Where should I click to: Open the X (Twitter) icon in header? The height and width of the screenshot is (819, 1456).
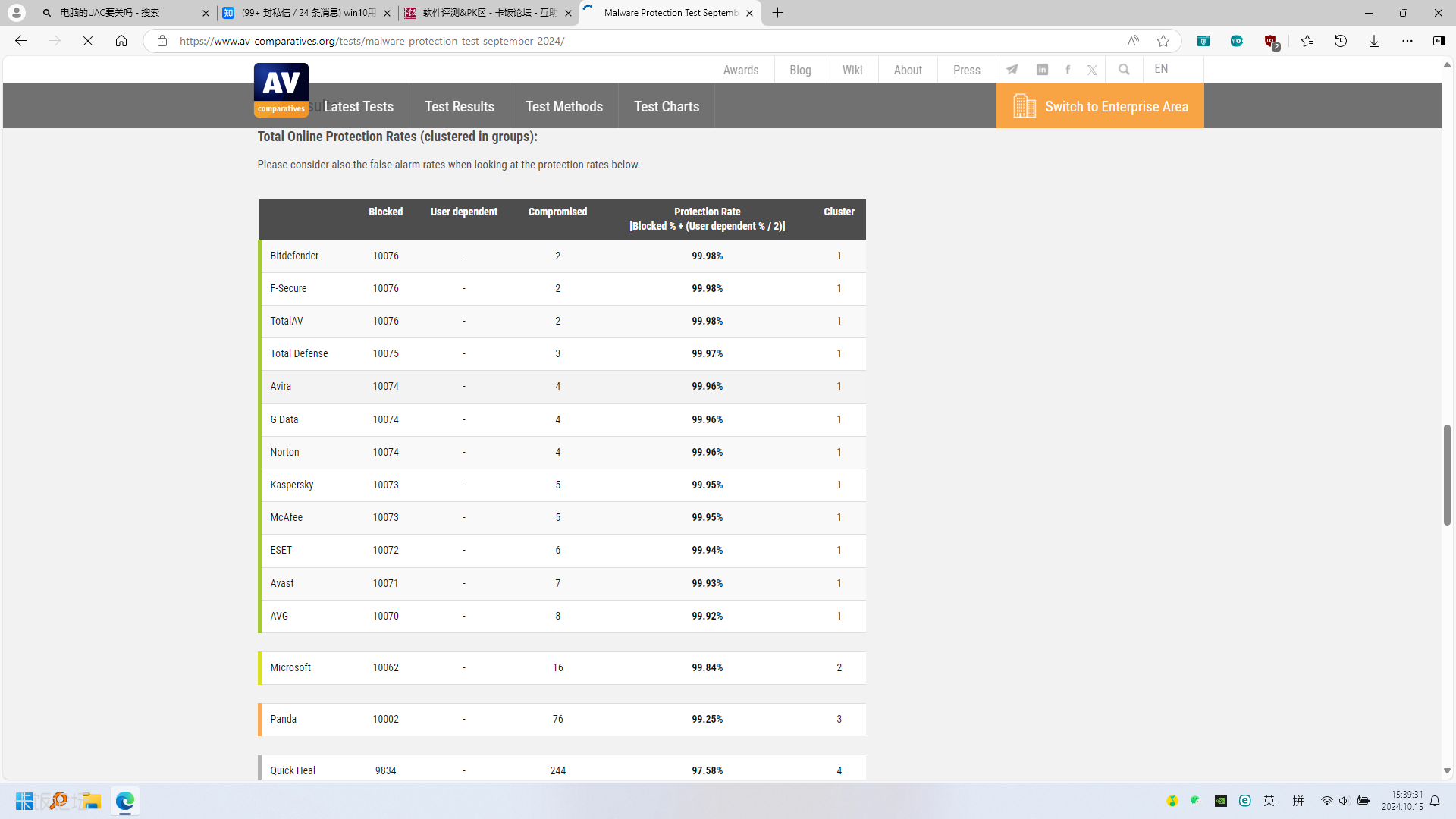(1092, 70)
